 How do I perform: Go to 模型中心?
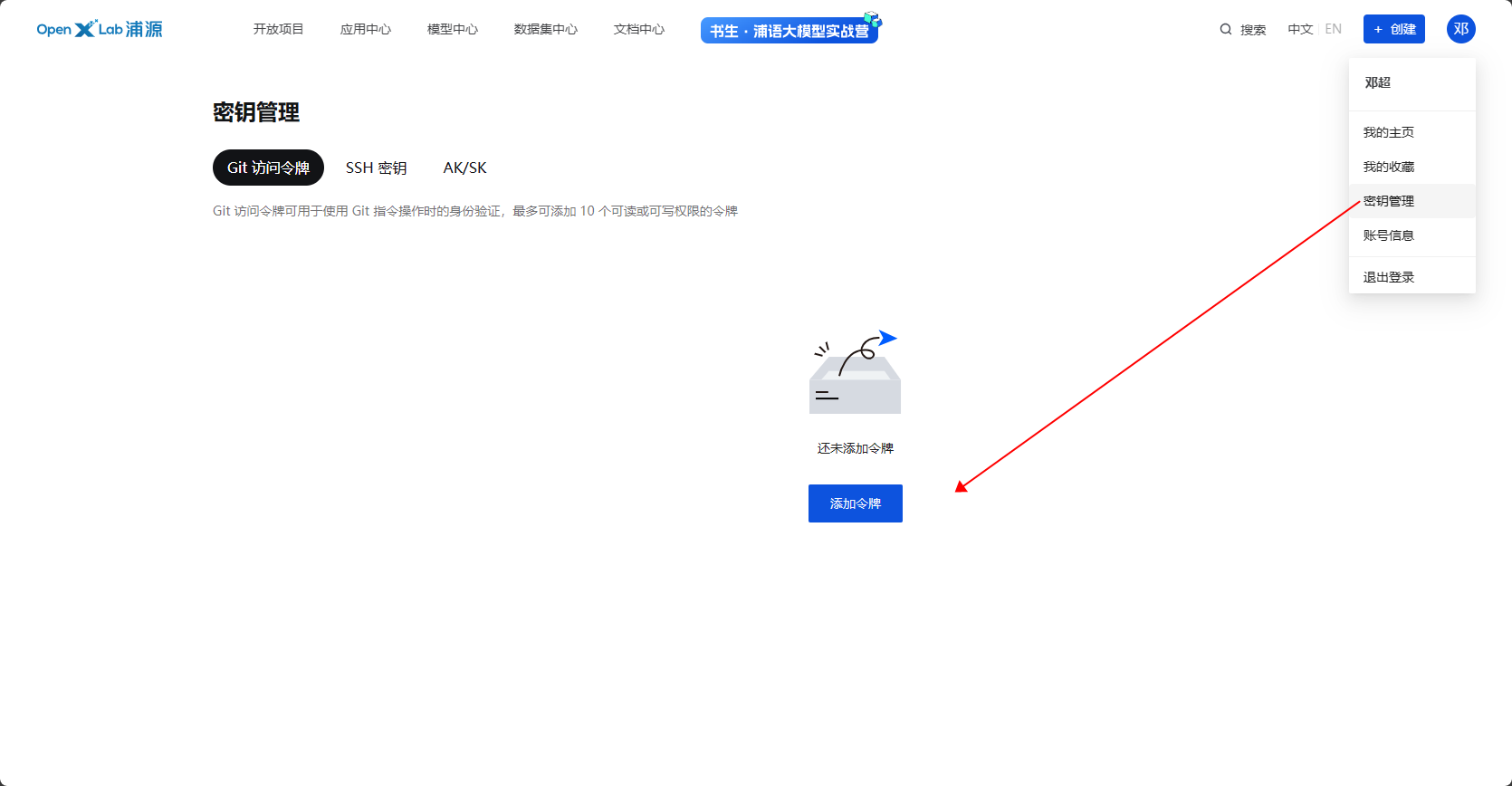(x=453, y=29)
